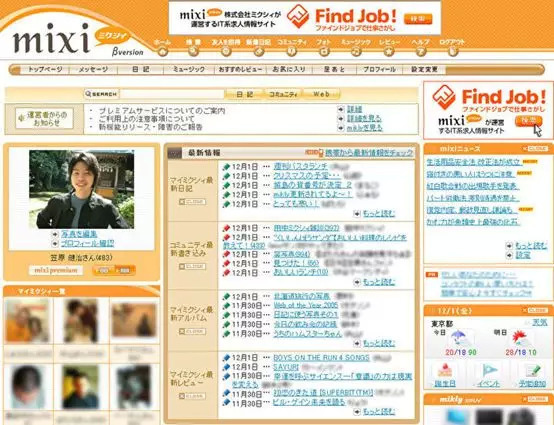The height and width of the screenshot is (425, 554).
Task: Switch to the メッセージ tab
Action: [93, 70]
